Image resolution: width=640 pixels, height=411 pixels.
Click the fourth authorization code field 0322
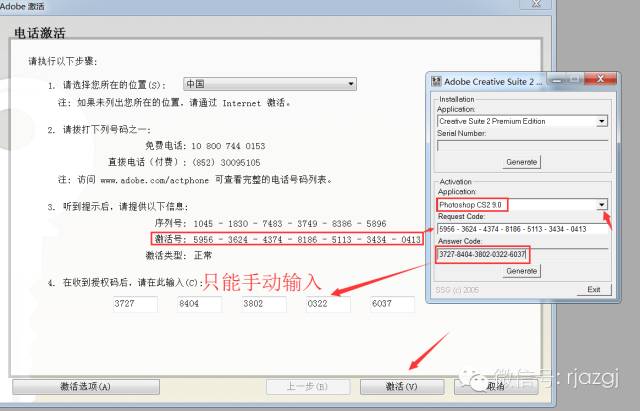tap(328, 304)
